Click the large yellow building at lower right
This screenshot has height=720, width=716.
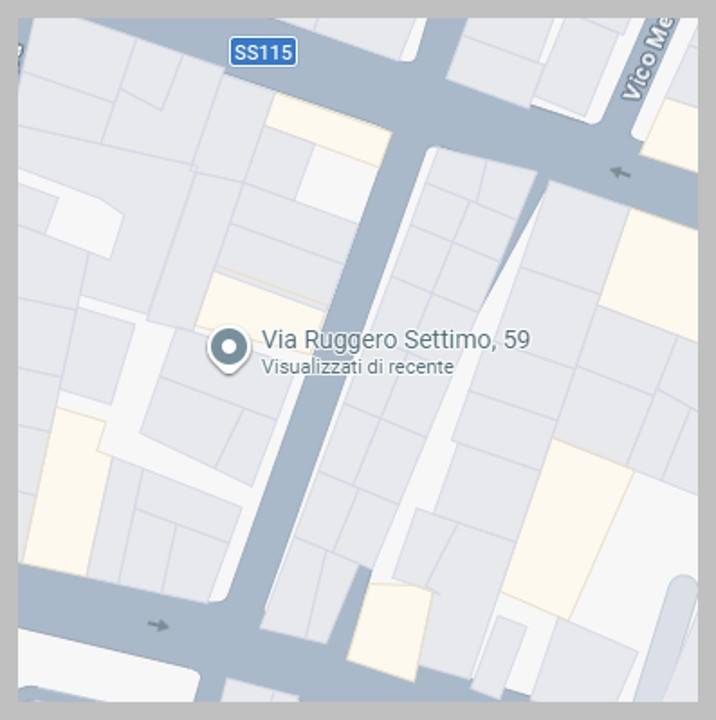(569, 529)
